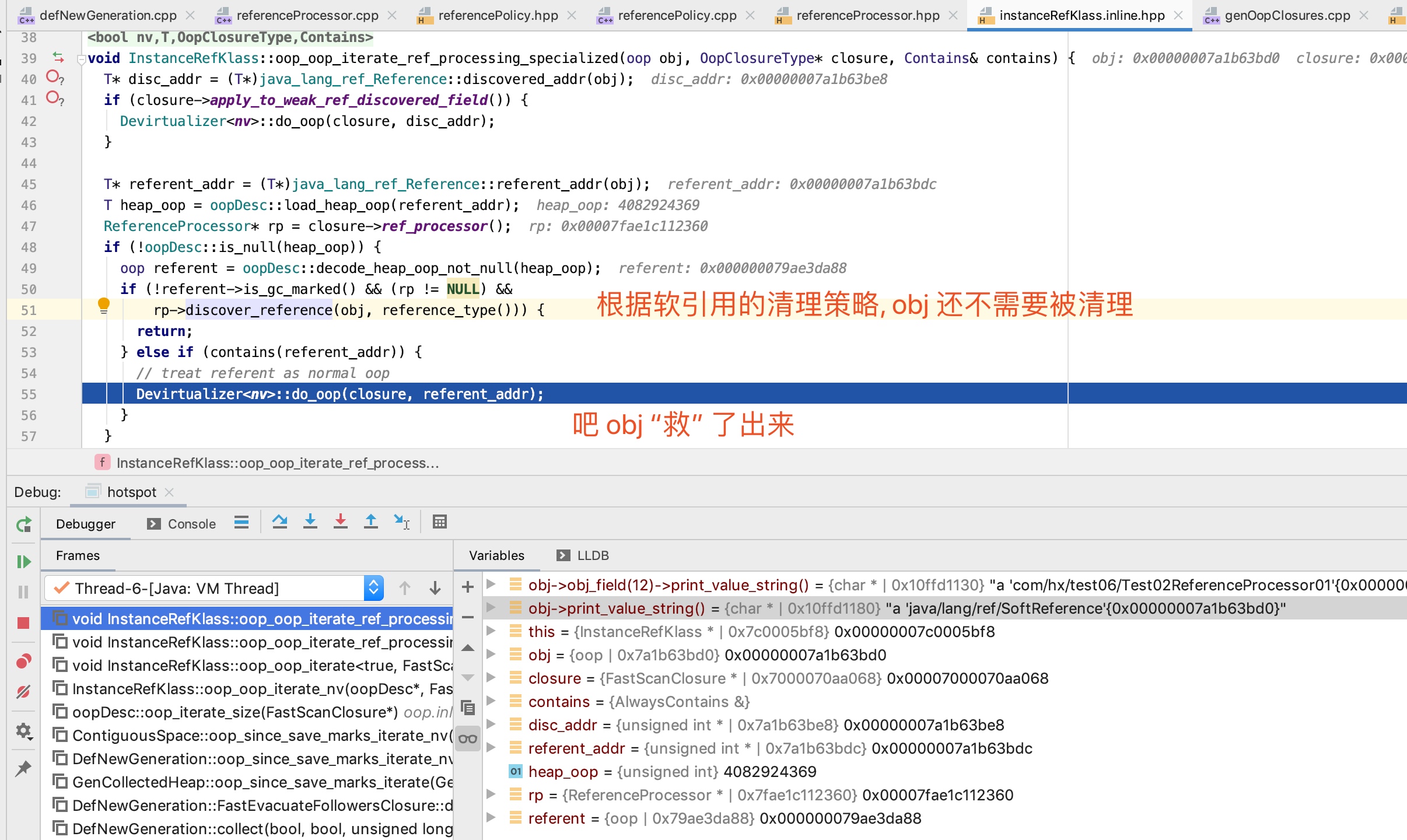Click the Resume Program icon in the debug sidebar
1407x840 pixels.
click(23, 562)
